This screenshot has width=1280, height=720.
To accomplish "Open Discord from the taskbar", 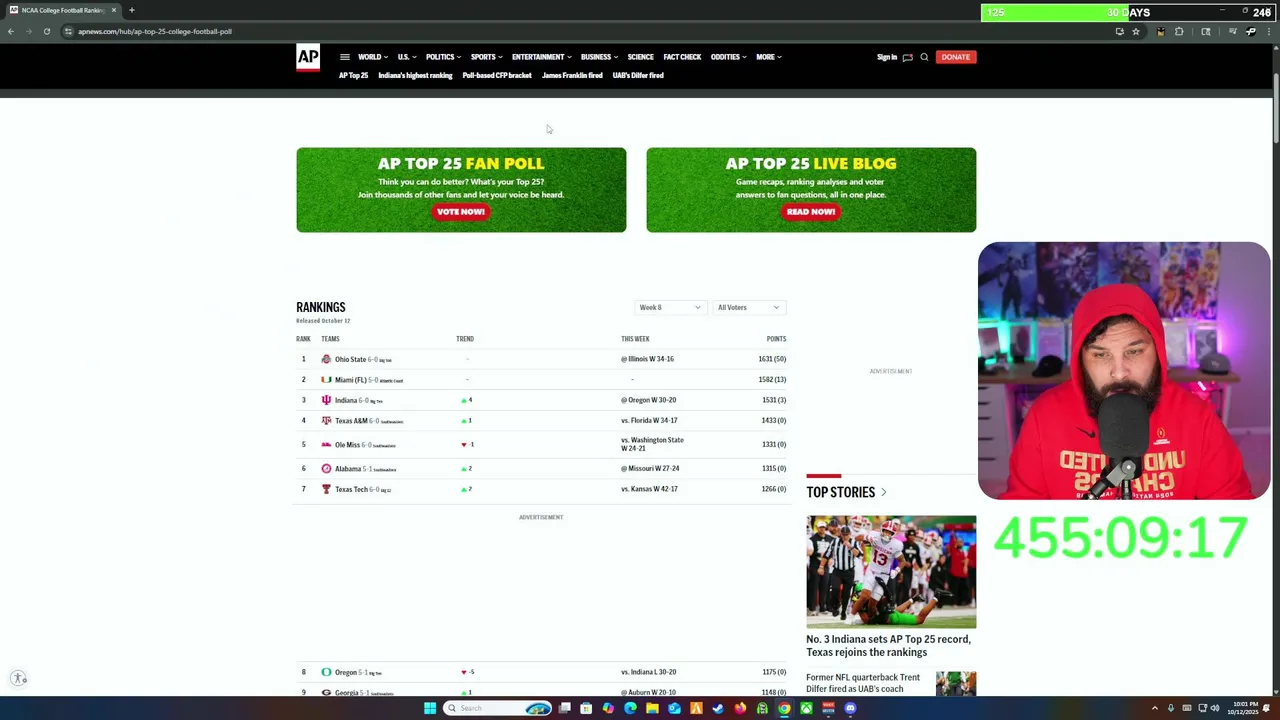I will (850, 708).
